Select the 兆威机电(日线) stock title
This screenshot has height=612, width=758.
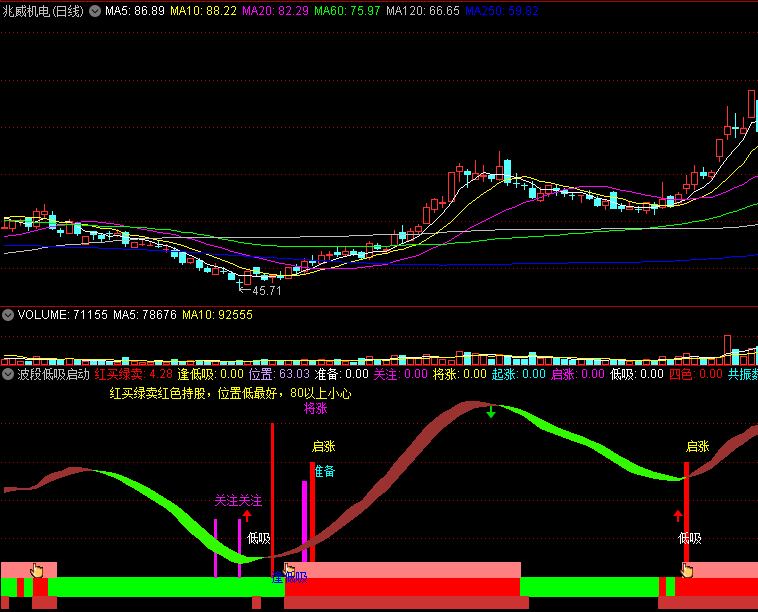[x=43, y=11]
